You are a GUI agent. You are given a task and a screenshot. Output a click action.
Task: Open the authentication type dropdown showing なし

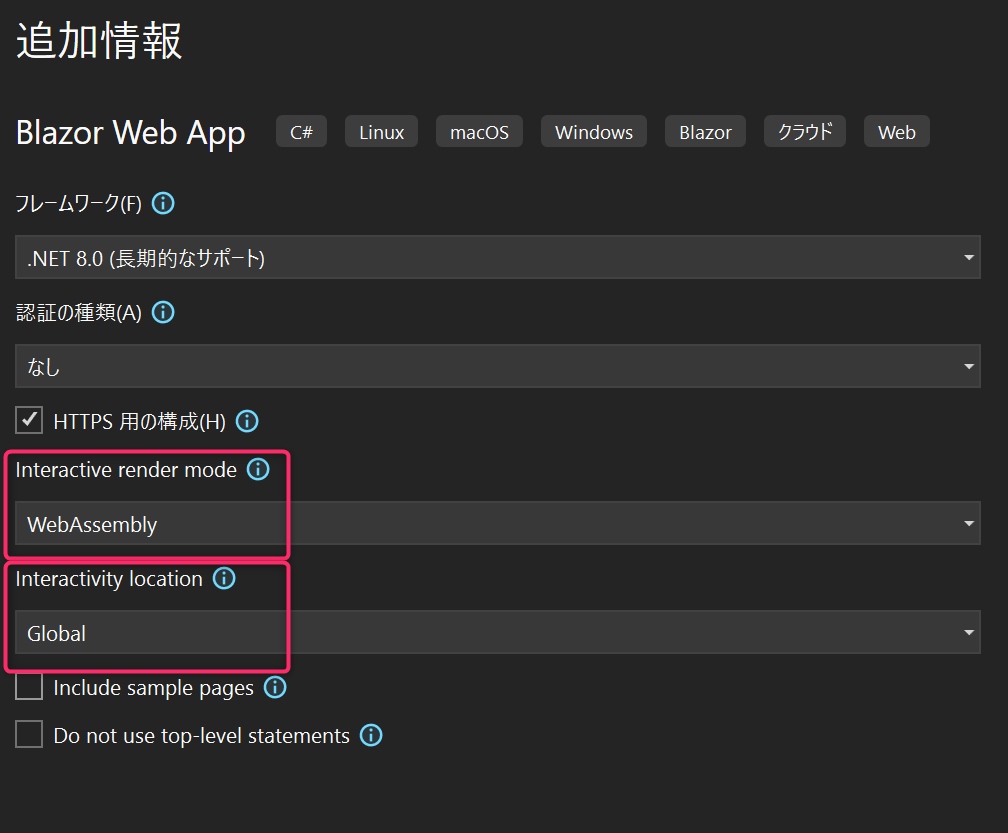498,366
